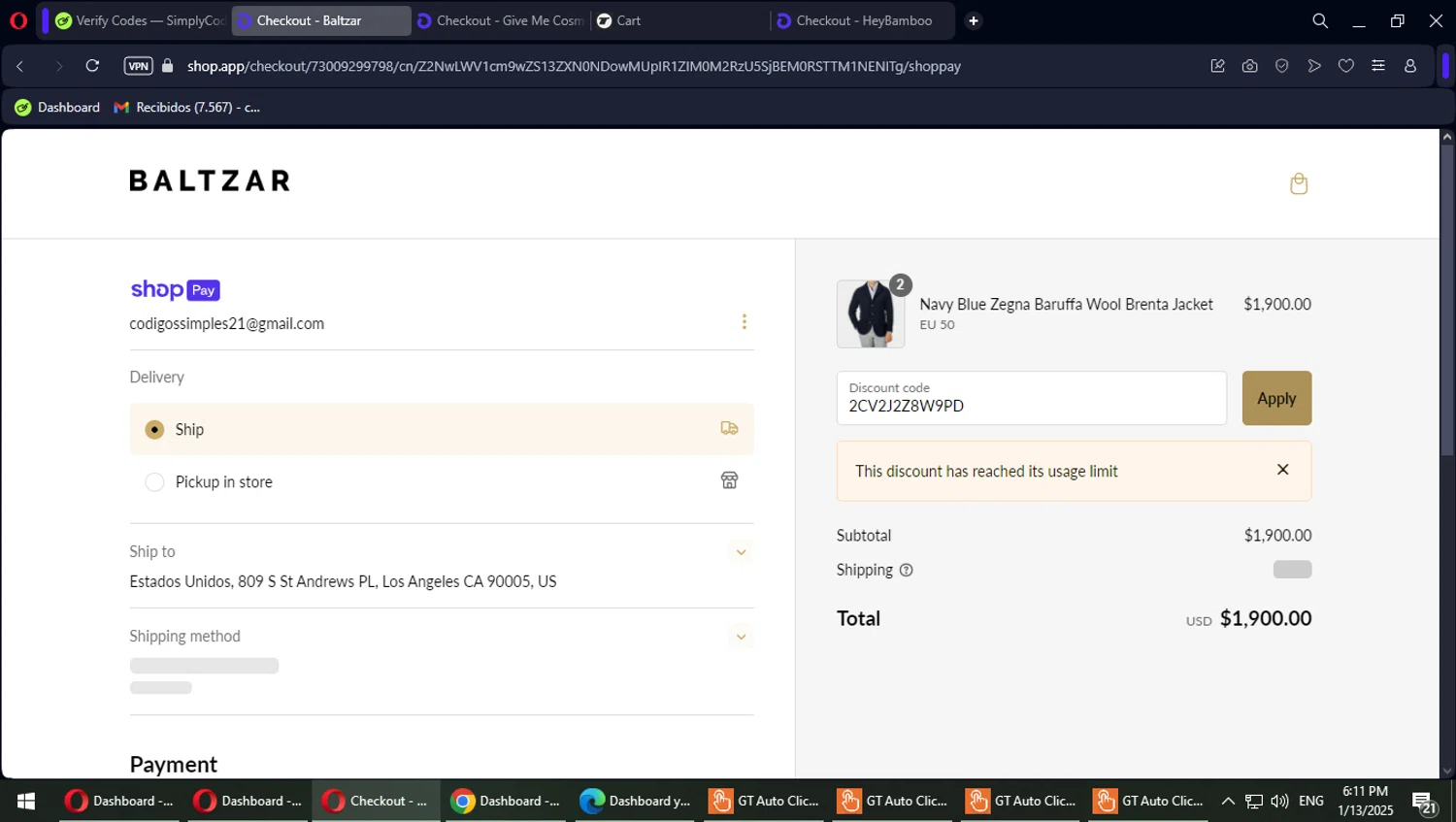
Task: Click the codigossimples21@gmail.com email text
Action: click(x=227, y=323)
